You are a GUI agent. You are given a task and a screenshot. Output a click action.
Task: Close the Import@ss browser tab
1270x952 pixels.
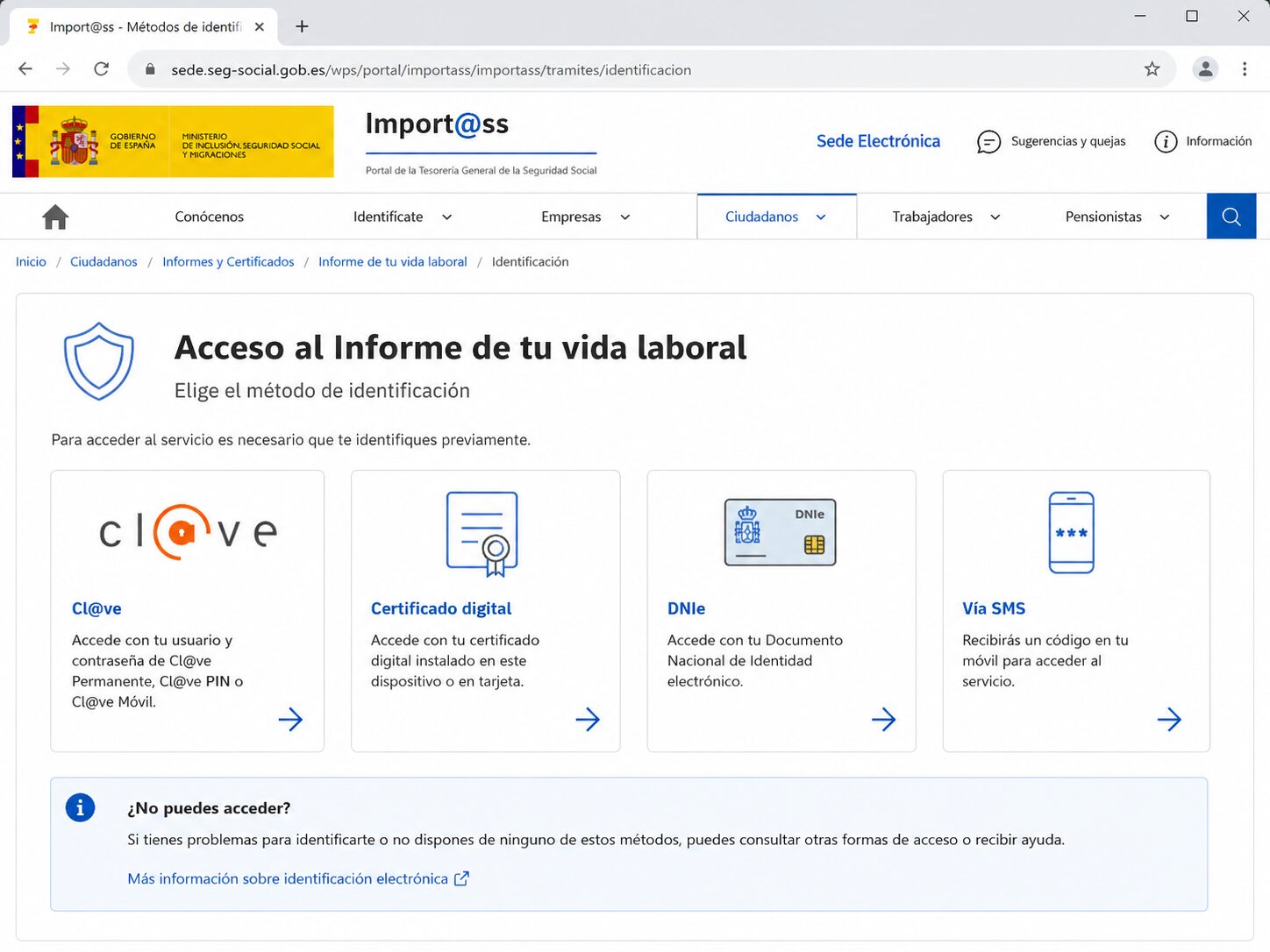click(x=260, y=27)
